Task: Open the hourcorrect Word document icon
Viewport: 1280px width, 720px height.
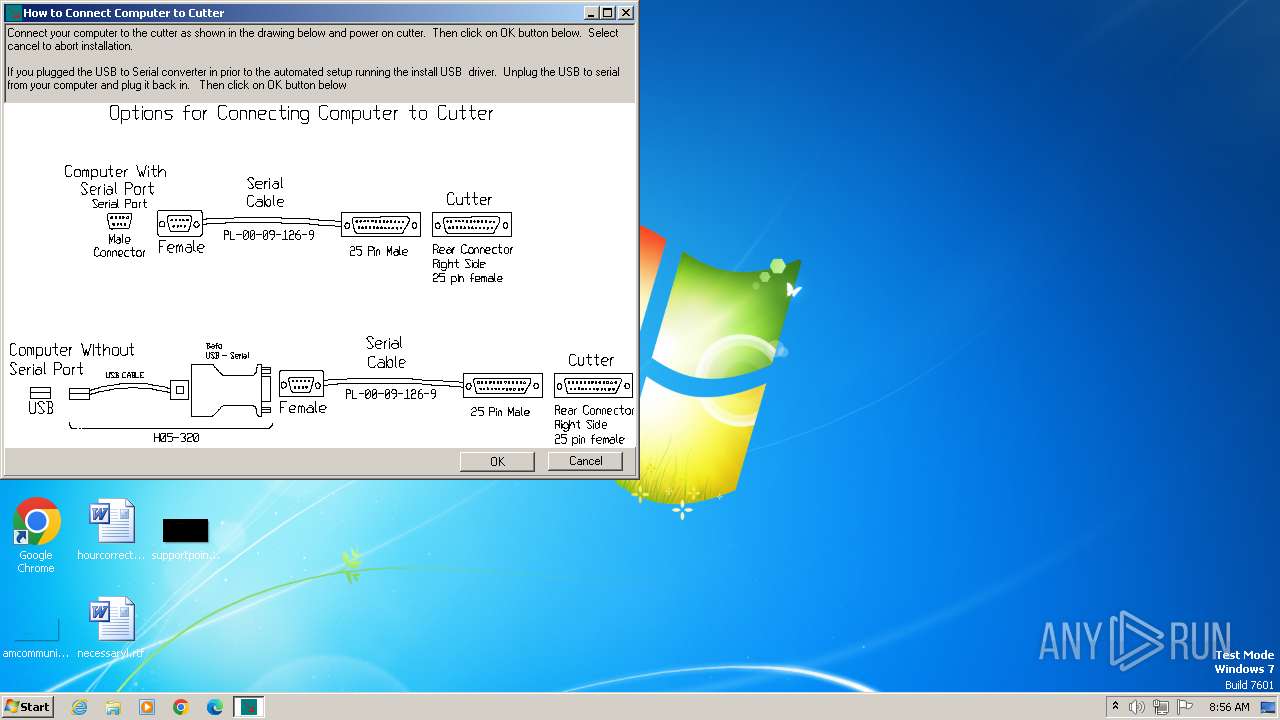Action: point(111,531)
